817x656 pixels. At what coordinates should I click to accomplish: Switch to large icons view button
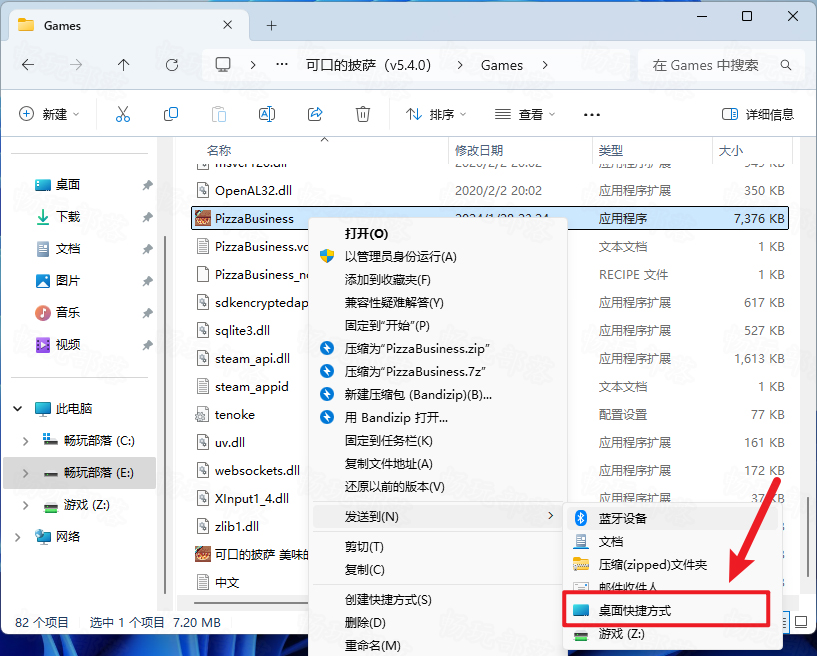tap(801, 622)
